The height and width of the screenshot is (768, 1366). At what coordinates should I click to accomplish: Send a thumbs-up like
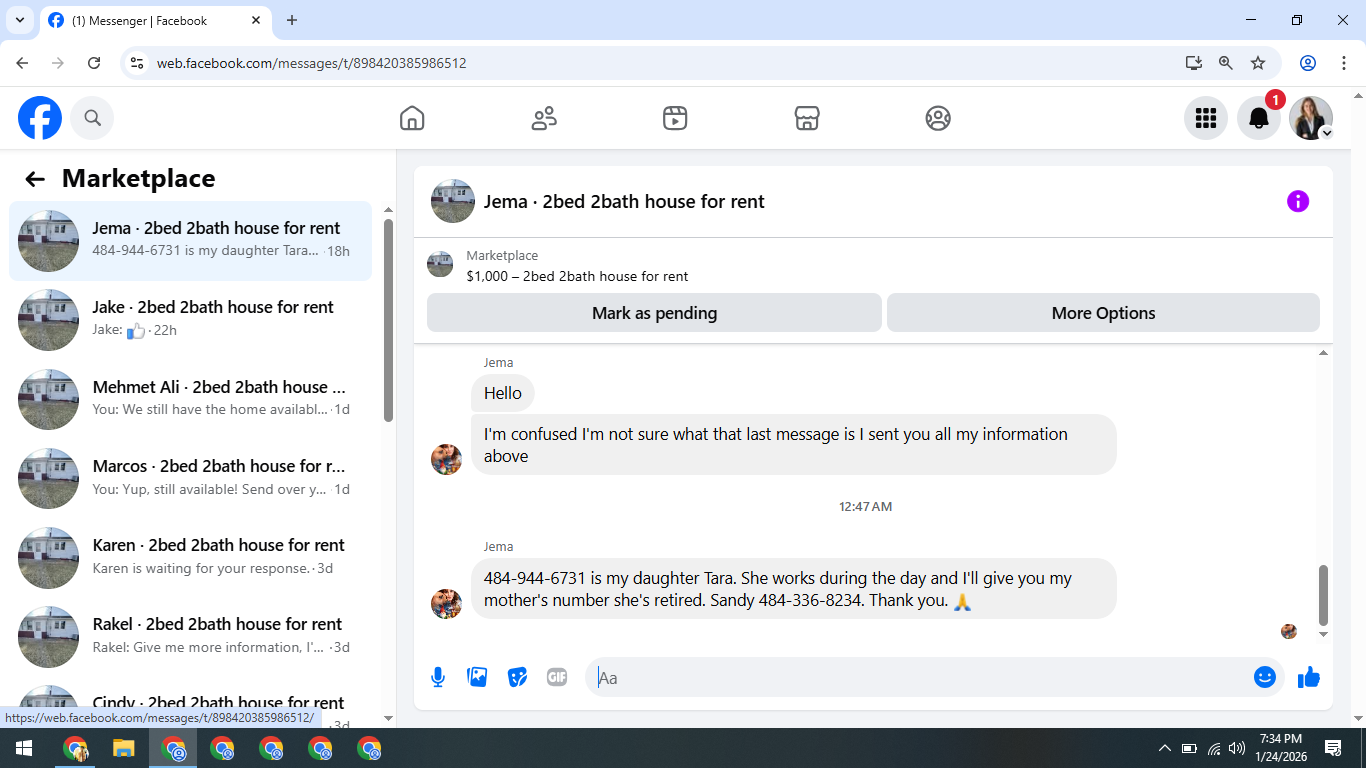click(x=1309, y=677)
